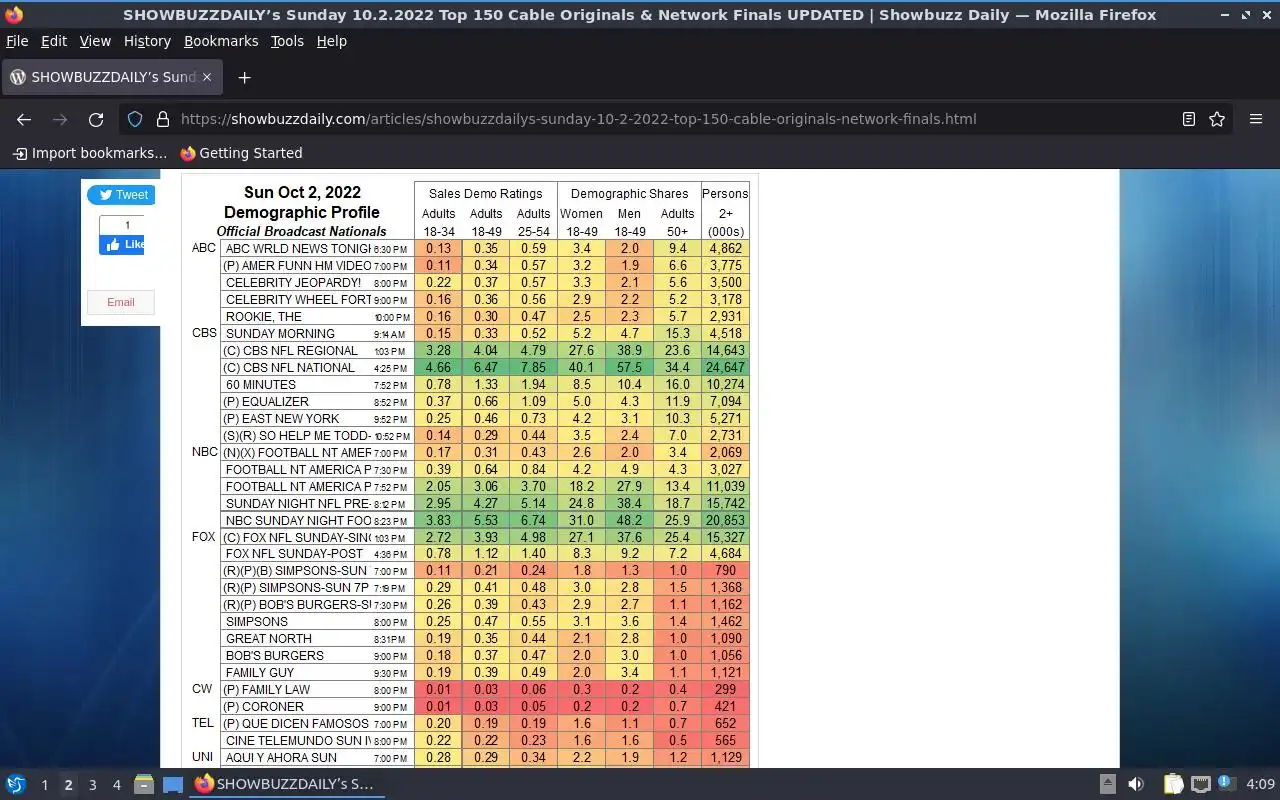Show site security padlock info
This screenshot has height=800, width=1280.
tap(162, 119)
